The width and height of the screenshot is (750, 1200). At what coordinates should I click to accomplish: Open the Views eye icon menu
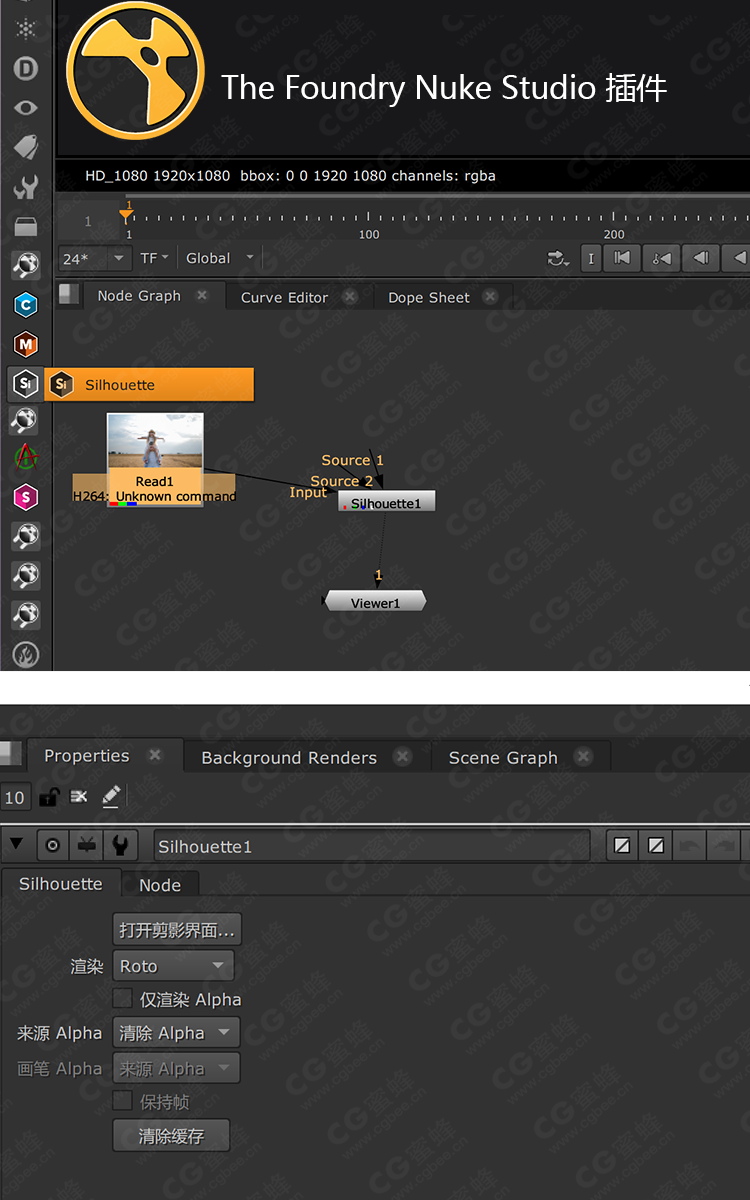(x=26, y=107)
